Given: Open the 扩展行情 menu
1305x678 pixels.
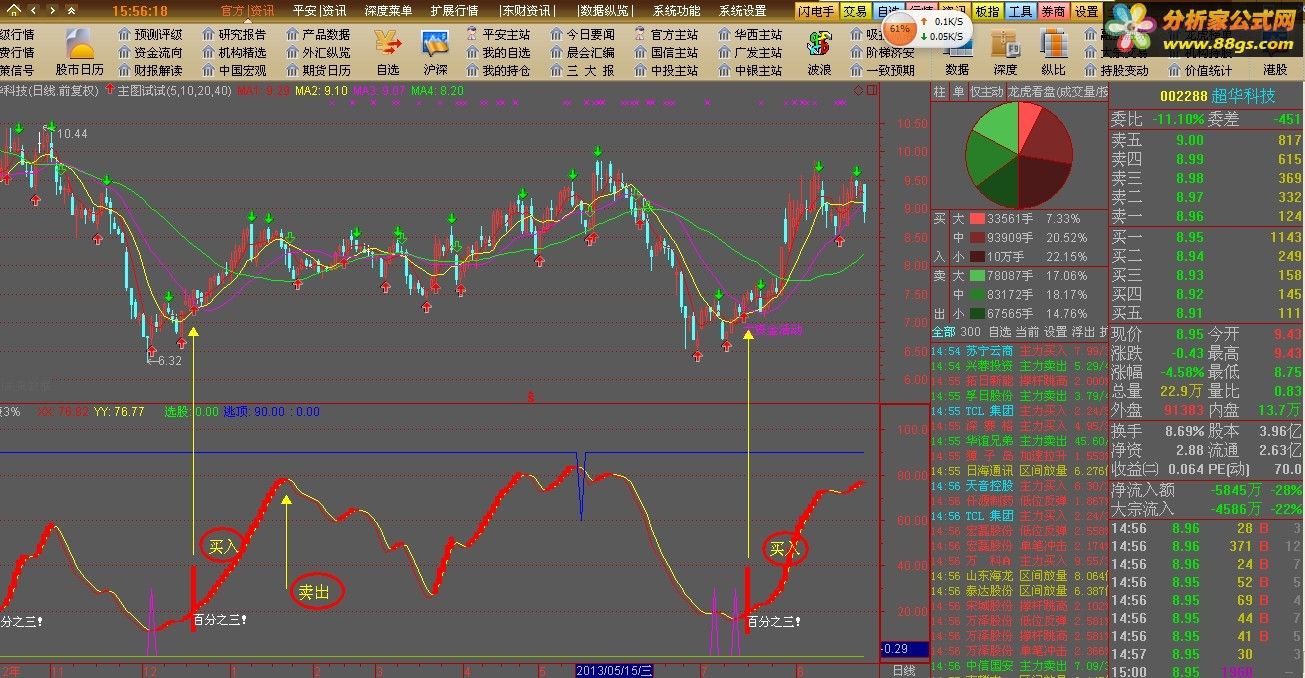Looking at the screenshot, I should pyautogui.click(x=455, y=11).
